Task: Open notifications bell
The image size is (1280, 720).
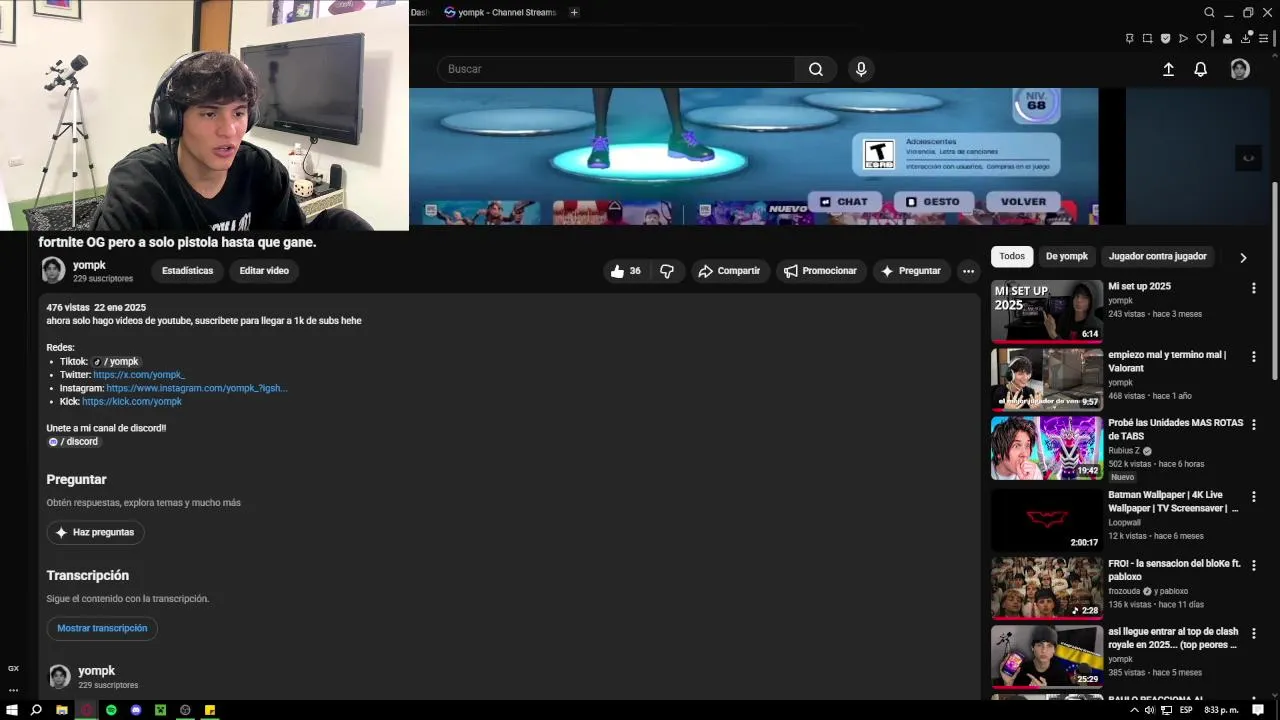Action: pyautogui.click(x=1200, y=69)
